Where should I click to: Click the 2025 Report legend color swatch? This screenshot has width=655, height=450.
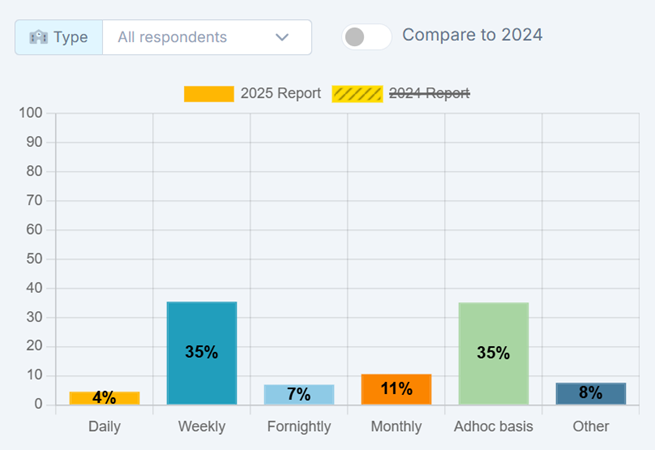point(208,93)
